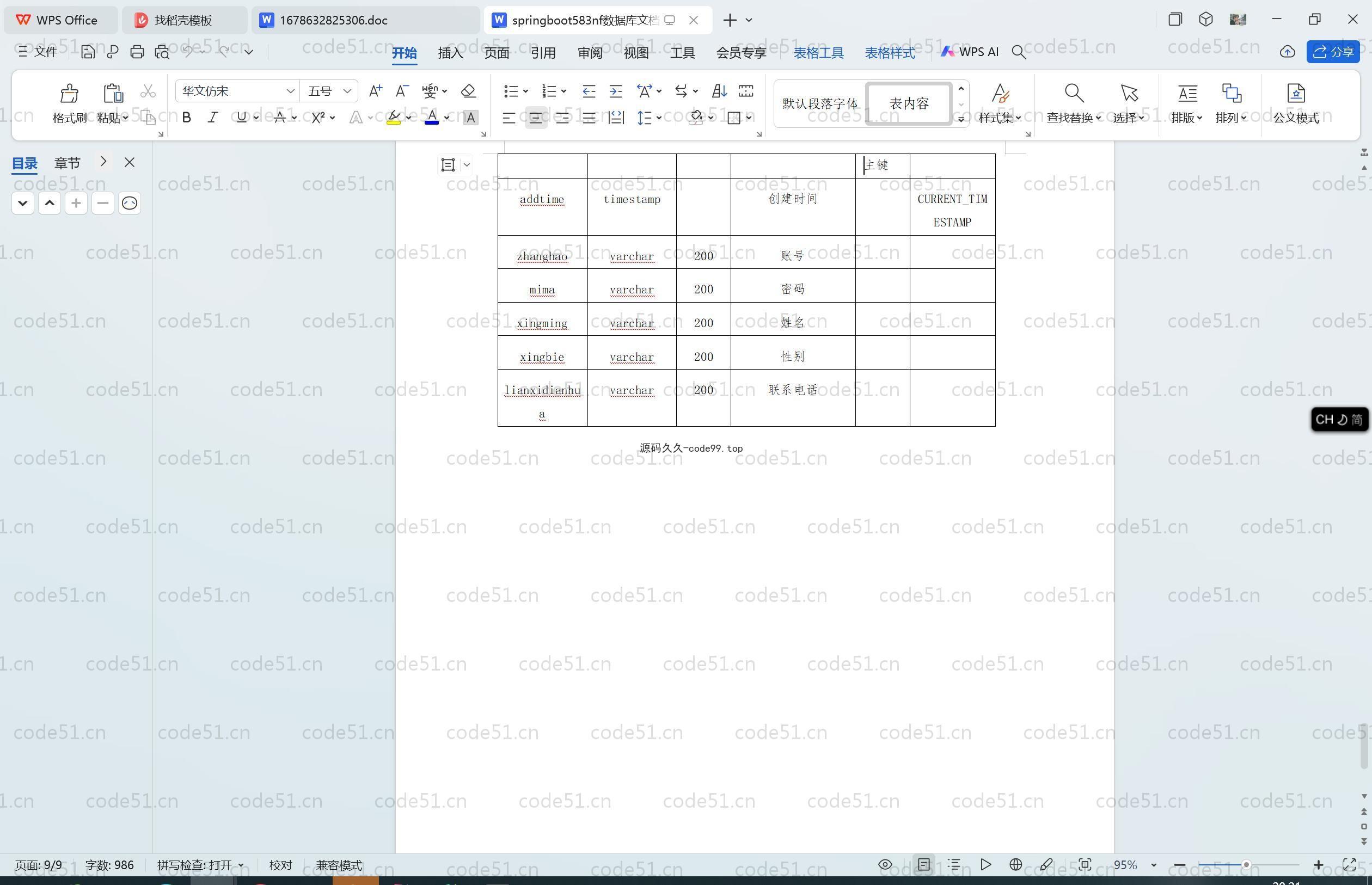Viewport: 1372px width, 885px height.
Task: Set paragraph alignment to left
Action: pos(509,118)
